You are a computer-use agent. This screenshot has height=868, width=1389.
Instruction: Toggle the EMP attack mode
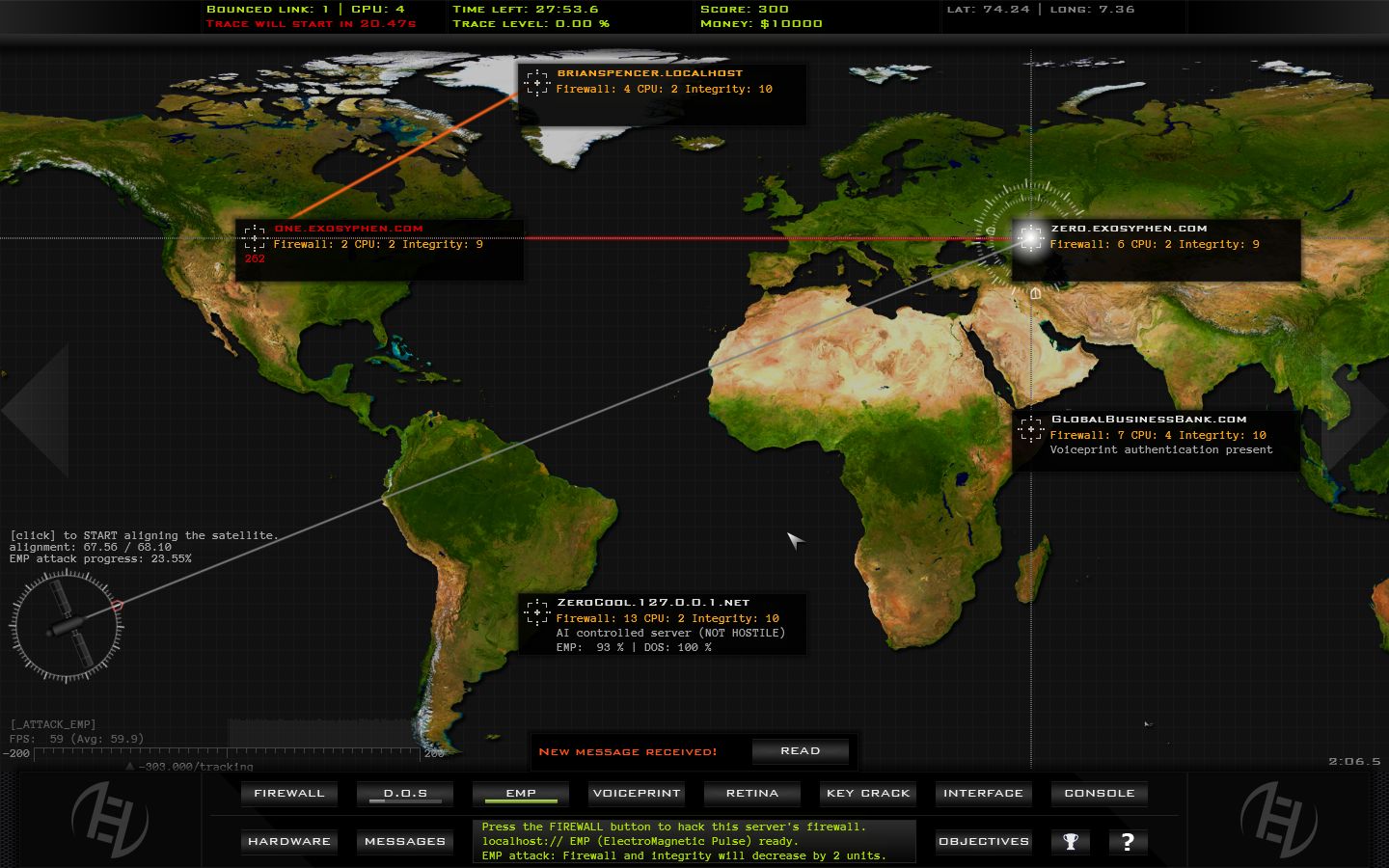519,793
